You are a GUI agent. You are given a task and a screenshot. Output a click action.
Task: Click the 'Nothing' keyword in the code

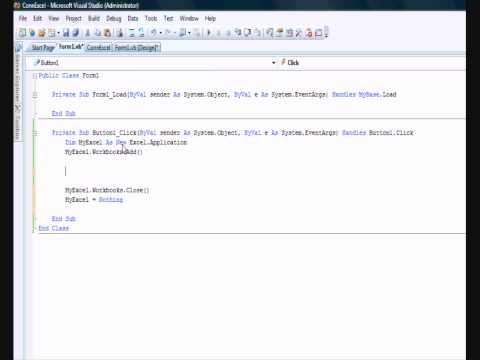click(x=111, y=200)
